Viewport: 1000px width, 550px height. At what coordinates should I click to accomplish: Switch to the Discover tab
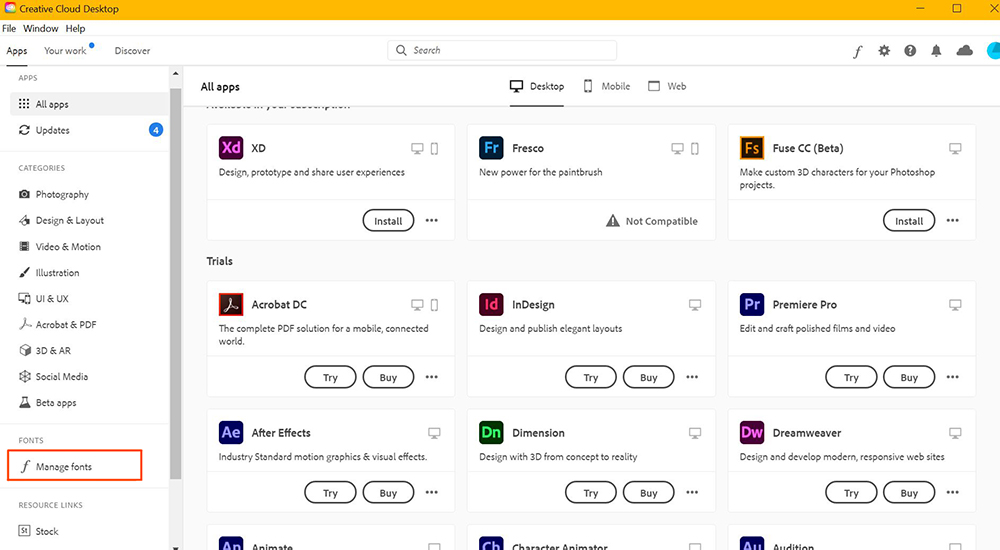[x=132, y=50]
